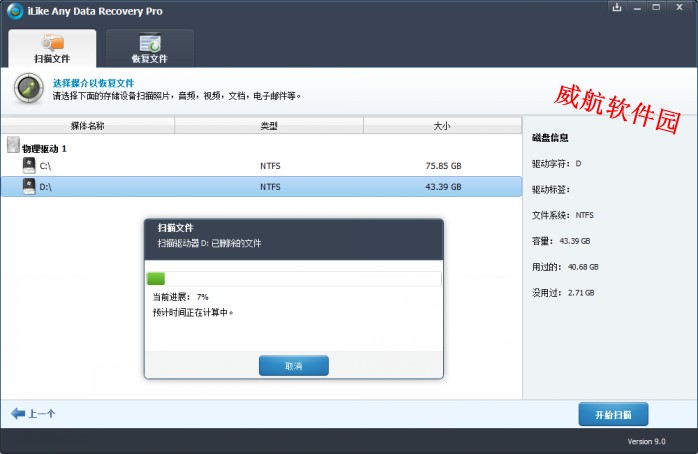Click the 驱动字符: D entry

tap(556, 164)
